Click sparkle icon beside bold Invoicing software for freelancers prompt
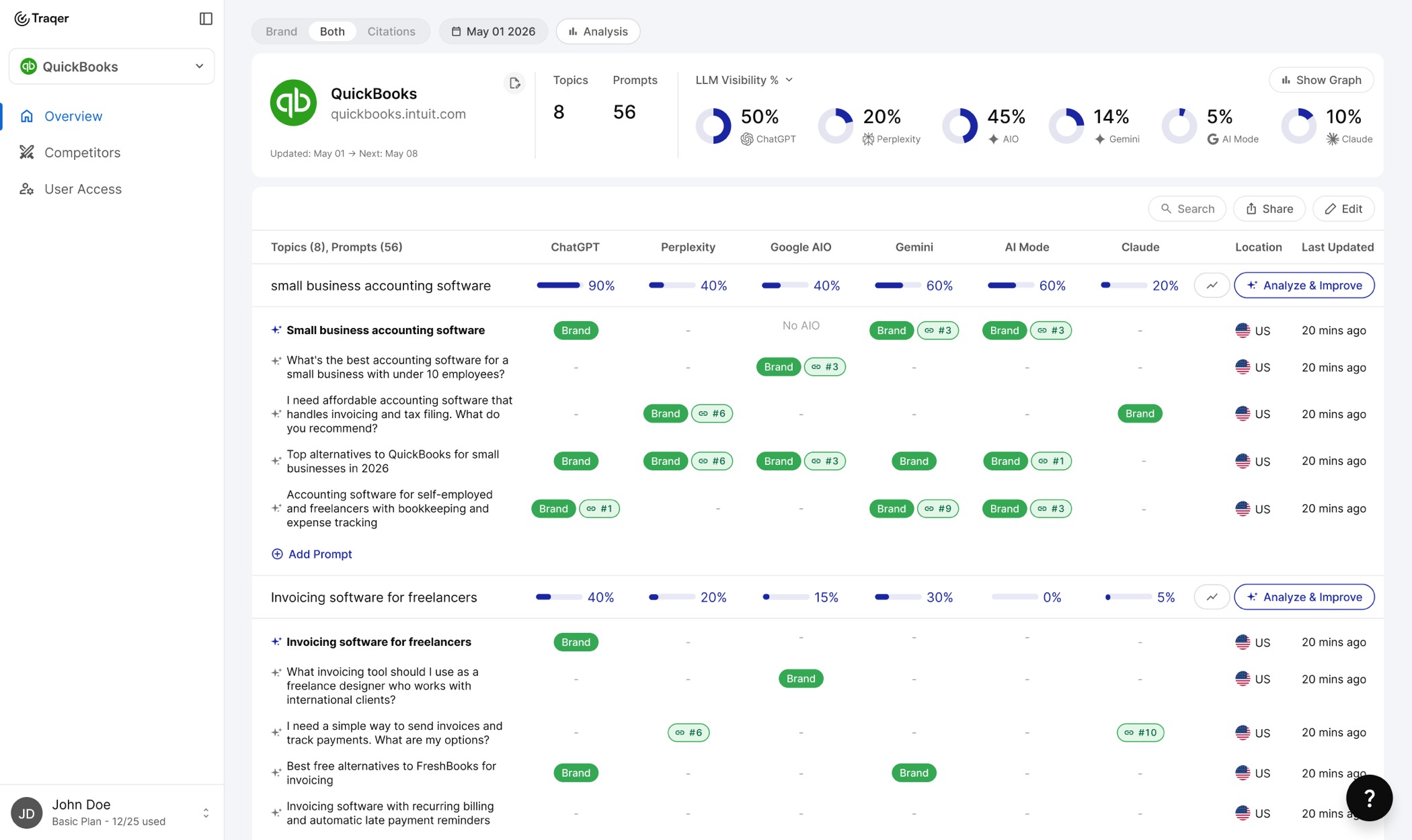This screenshot has height=840, width=1412. pyautogui.click(x=276, y=642)
